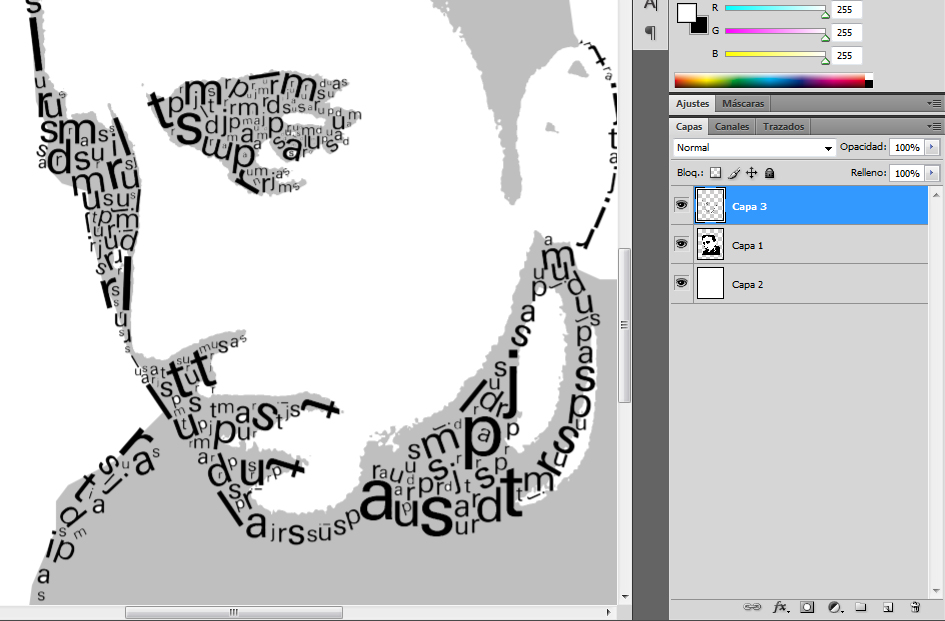Select the Capa 1 layer thumbnail
The image size is (945, 621).
[x=710, y=244]
